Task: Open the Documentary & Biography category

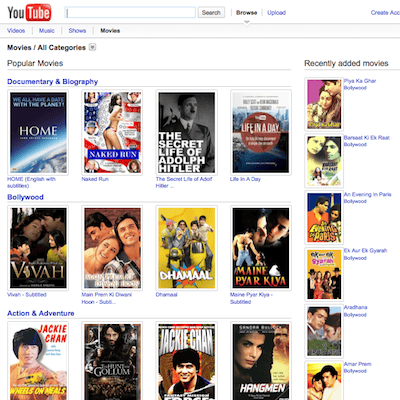Action: coord(53,82)
